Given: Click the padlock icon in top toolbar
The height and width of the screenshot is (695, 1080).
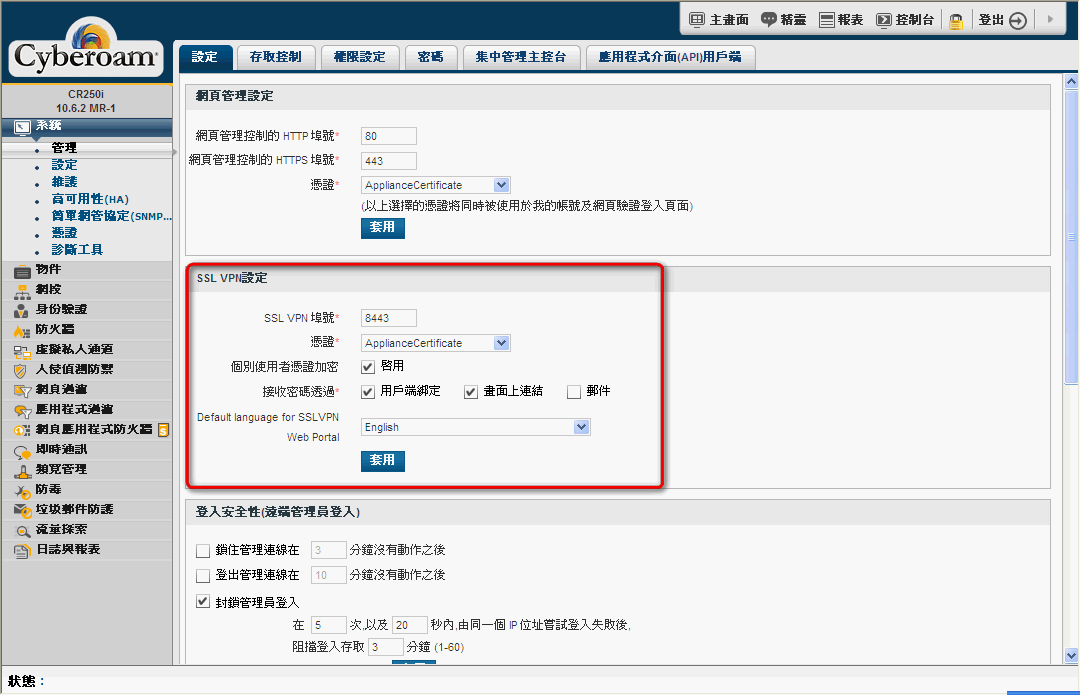Looking at the screenshot, I should coord(955,21).
